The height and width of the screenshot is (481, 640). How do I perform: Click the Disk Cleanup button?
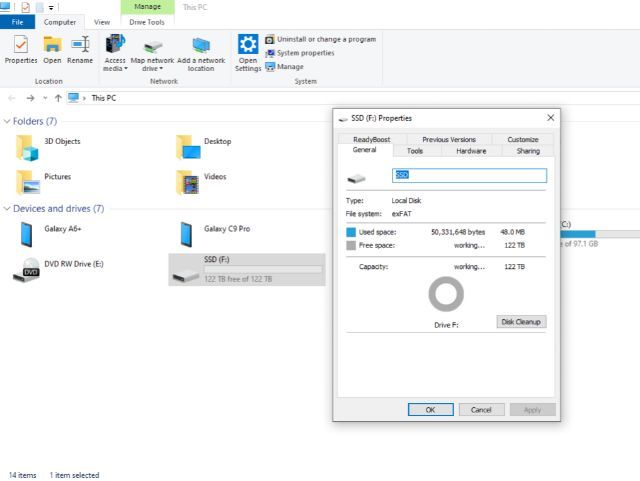[521, 322]
